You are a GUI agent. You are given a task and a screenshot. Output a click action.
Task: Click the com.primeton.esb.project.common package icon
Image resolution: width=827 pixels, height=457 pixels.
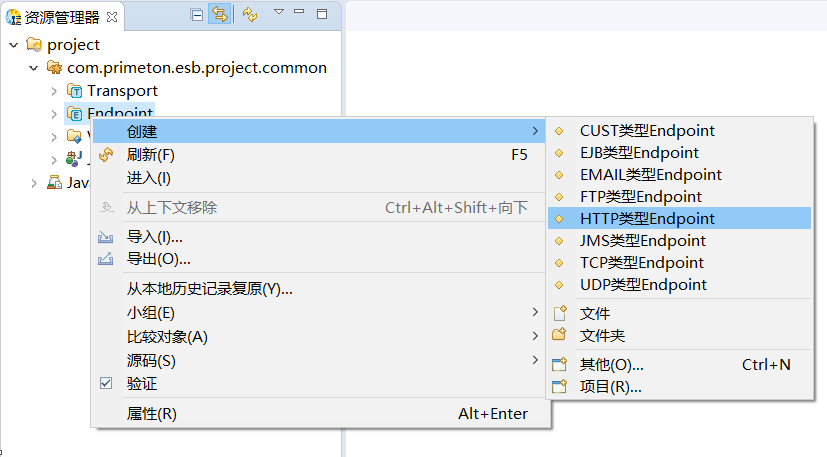54,68
